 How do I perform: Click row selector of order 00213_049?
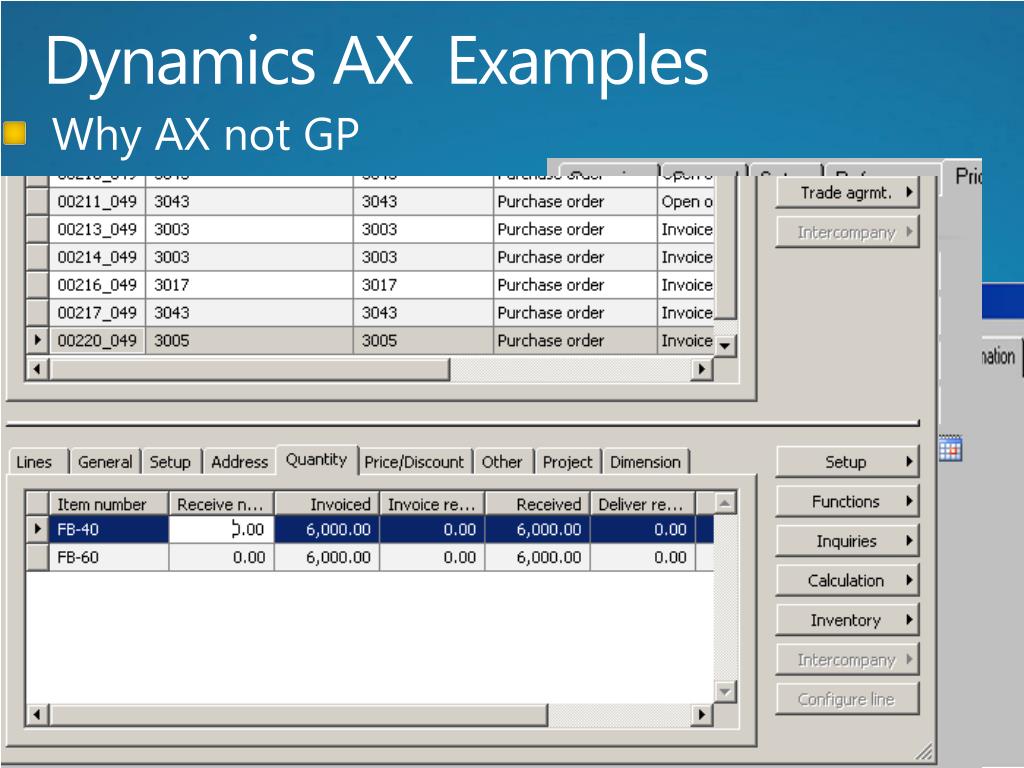click(37, 229)
